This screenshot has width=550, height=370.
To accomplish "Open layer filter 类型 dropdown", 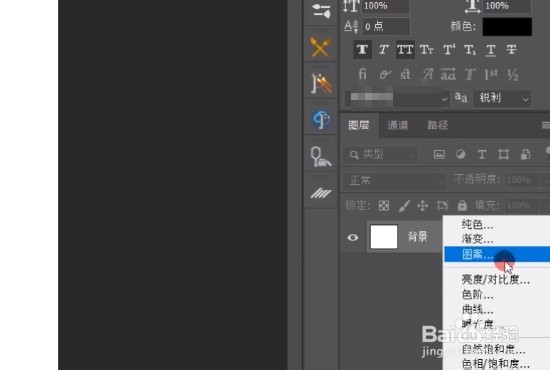I will tap(381, 154).
